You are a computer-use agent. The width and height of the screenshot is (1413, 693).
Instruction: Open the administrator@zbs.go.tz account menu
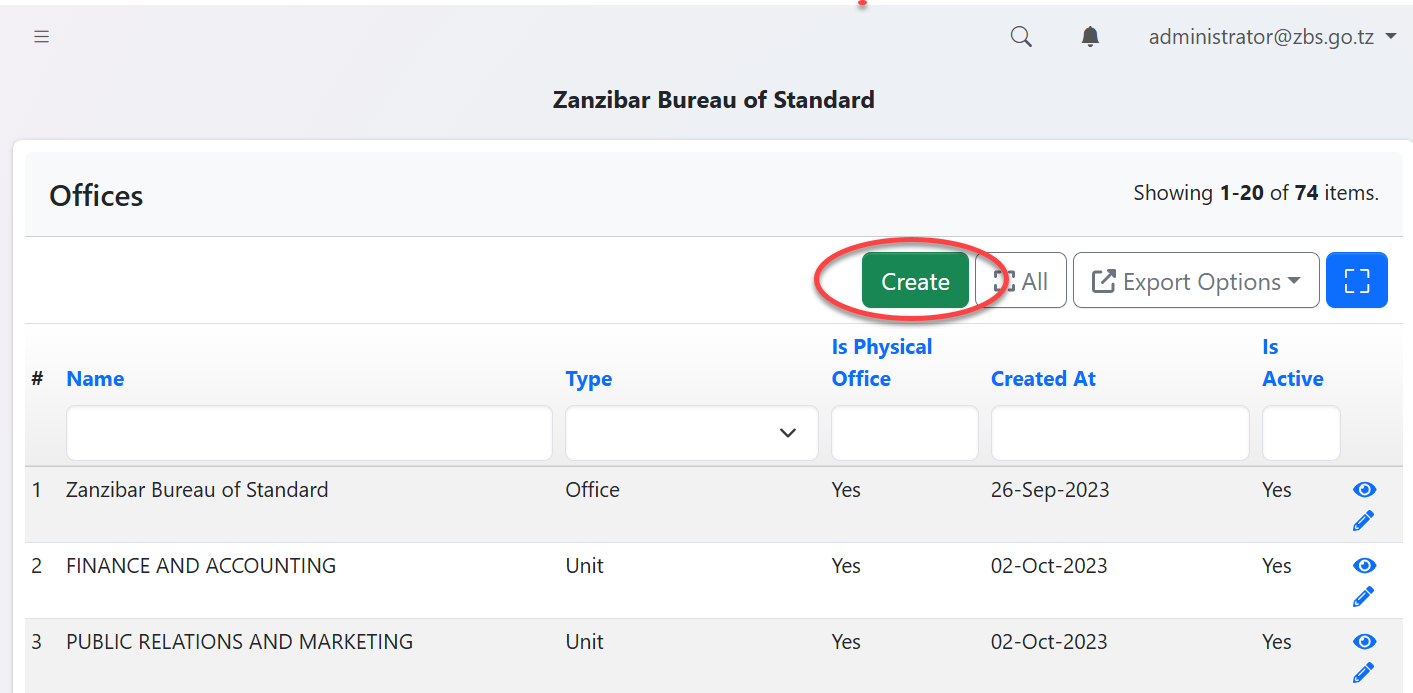[1271, 37]
